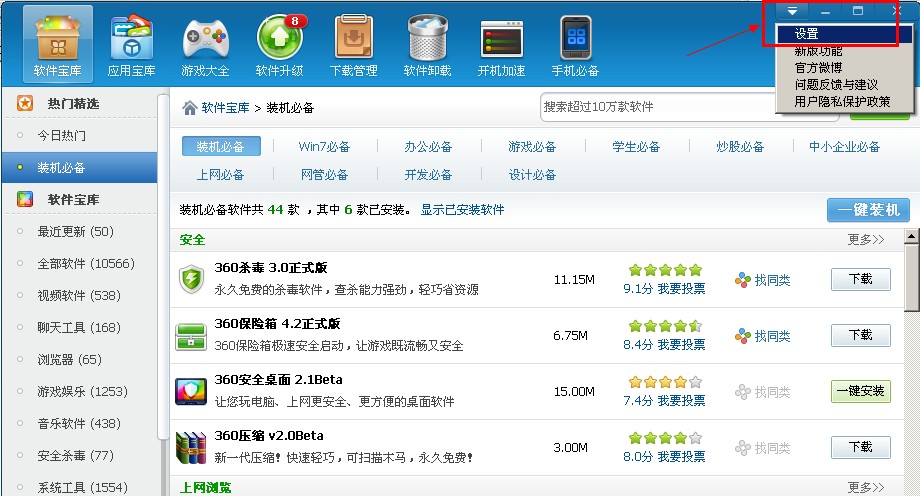Switch to the 办公必备 tab

(x=428, y=147)
